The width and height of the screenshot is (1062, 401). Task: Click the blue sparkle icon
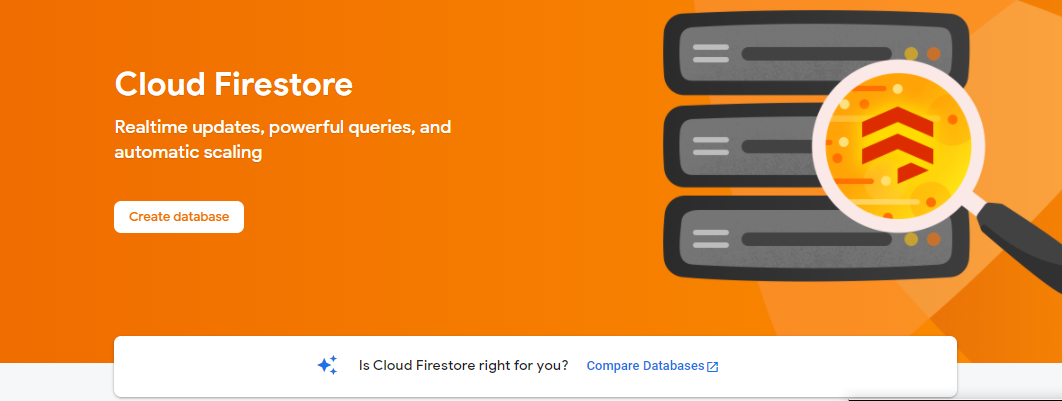328,366
